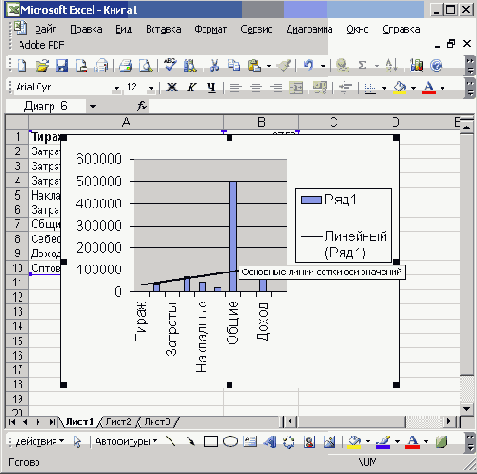Align text left
Viewport: 477px width, 474px height.
pyautogui.click(x=236, y=88)
